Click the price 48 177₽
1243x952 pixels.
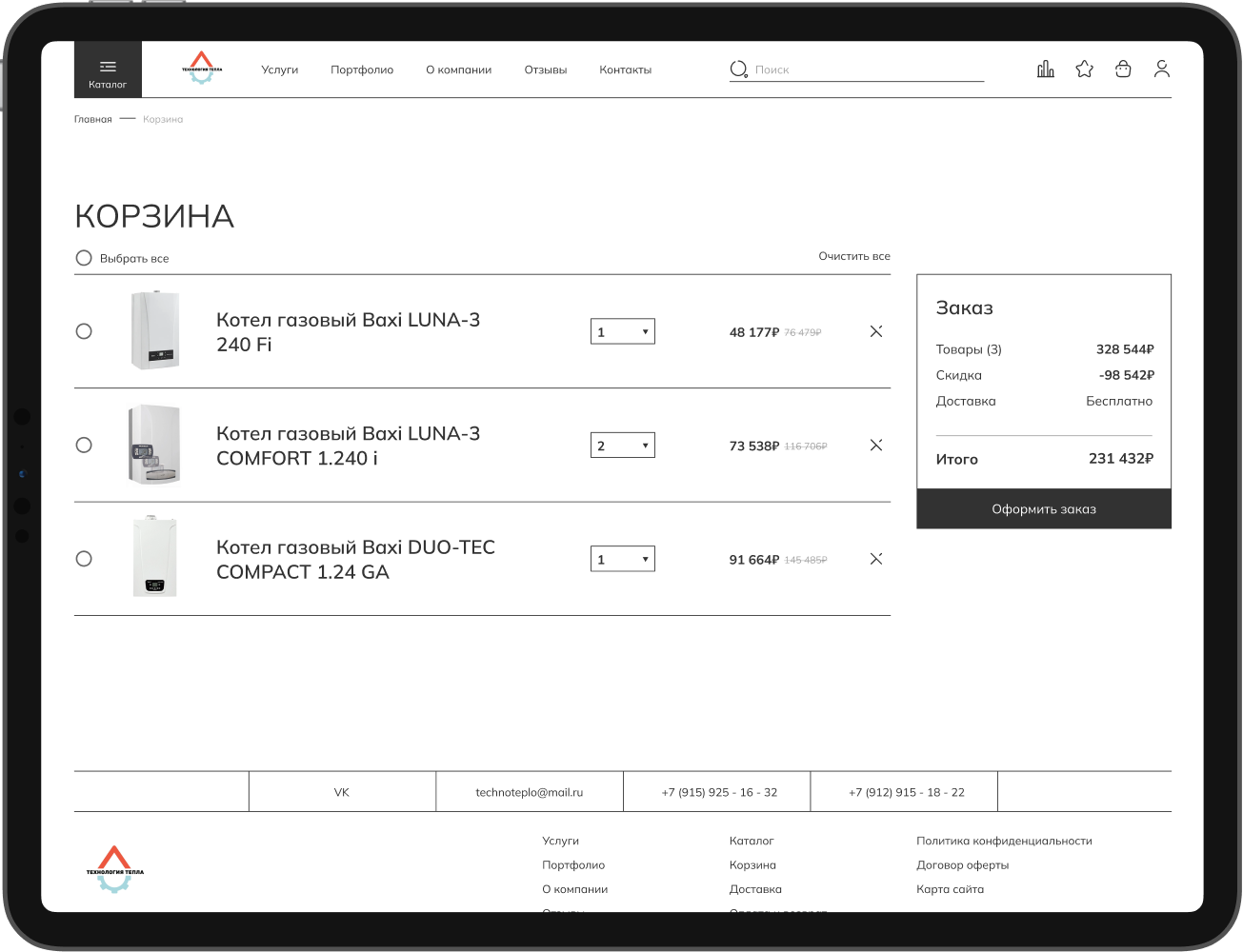754,332
